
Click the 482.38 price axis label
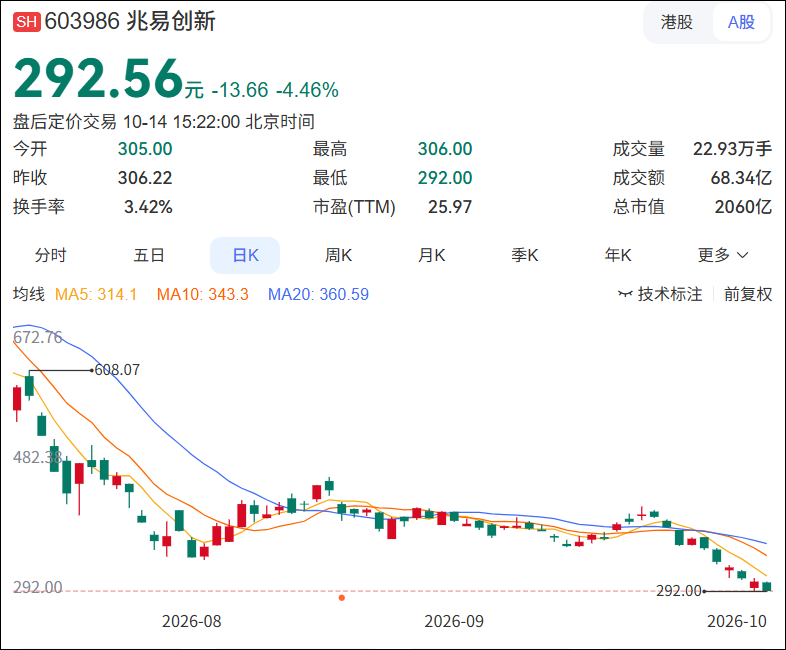(38, 457)
